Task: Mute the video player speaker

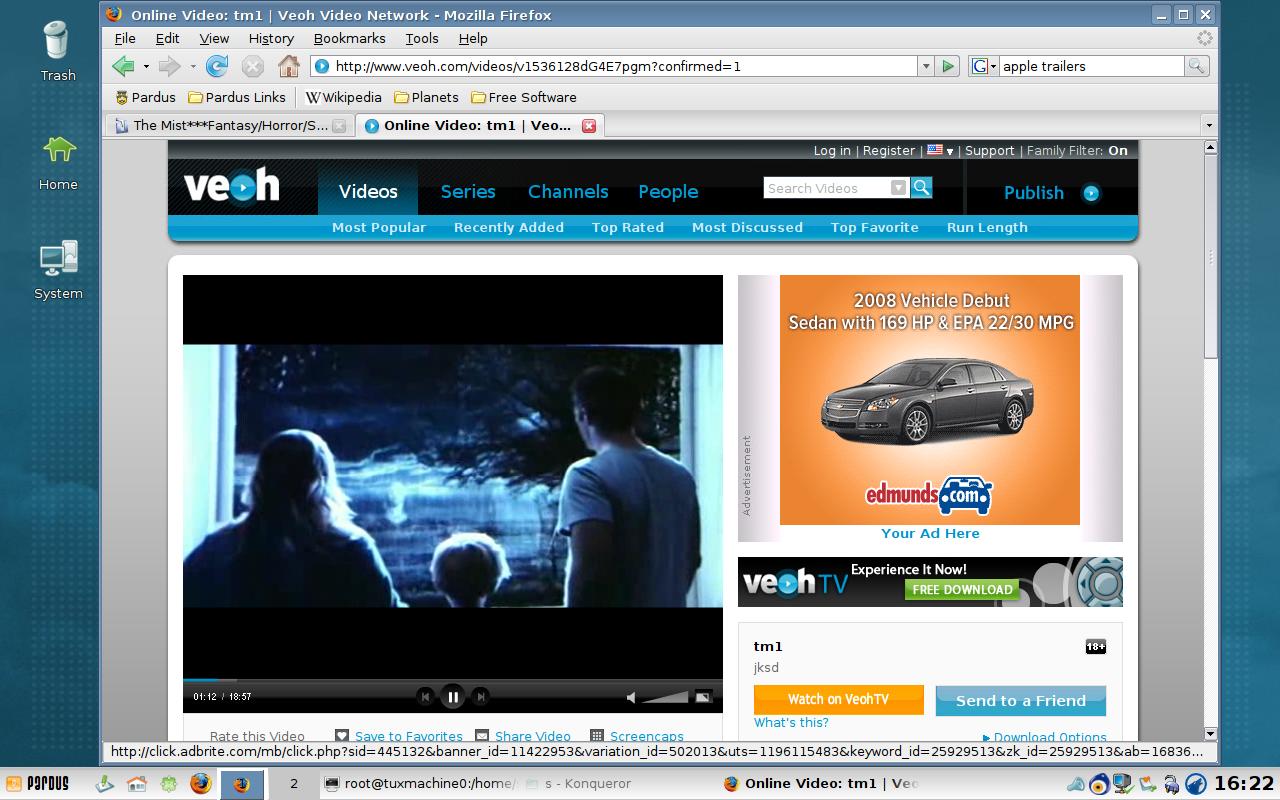Action: pyautogui.click(x=631, y=697)
